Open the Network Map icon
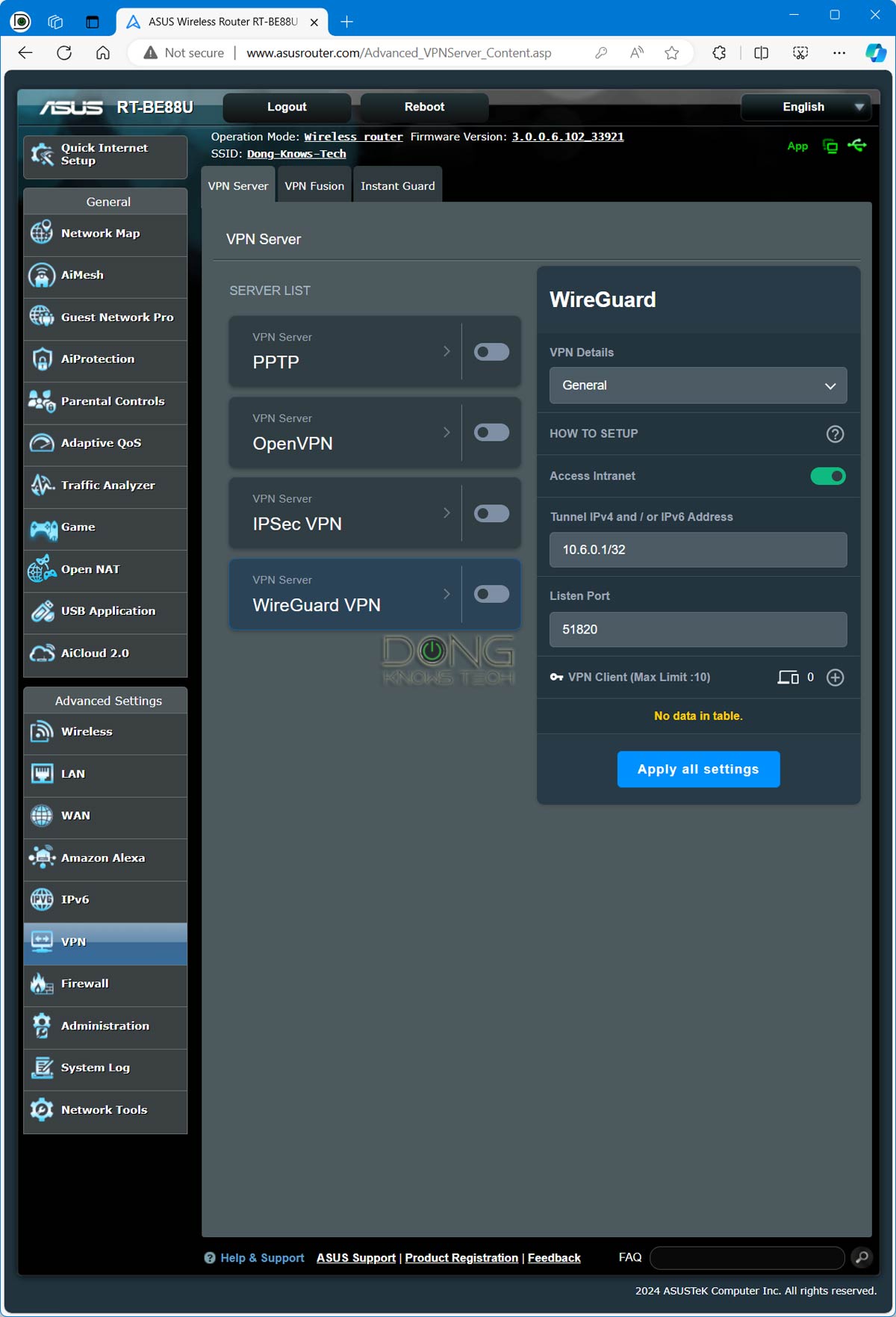Viewport: 896px width, 1317px height. point(42,233)
